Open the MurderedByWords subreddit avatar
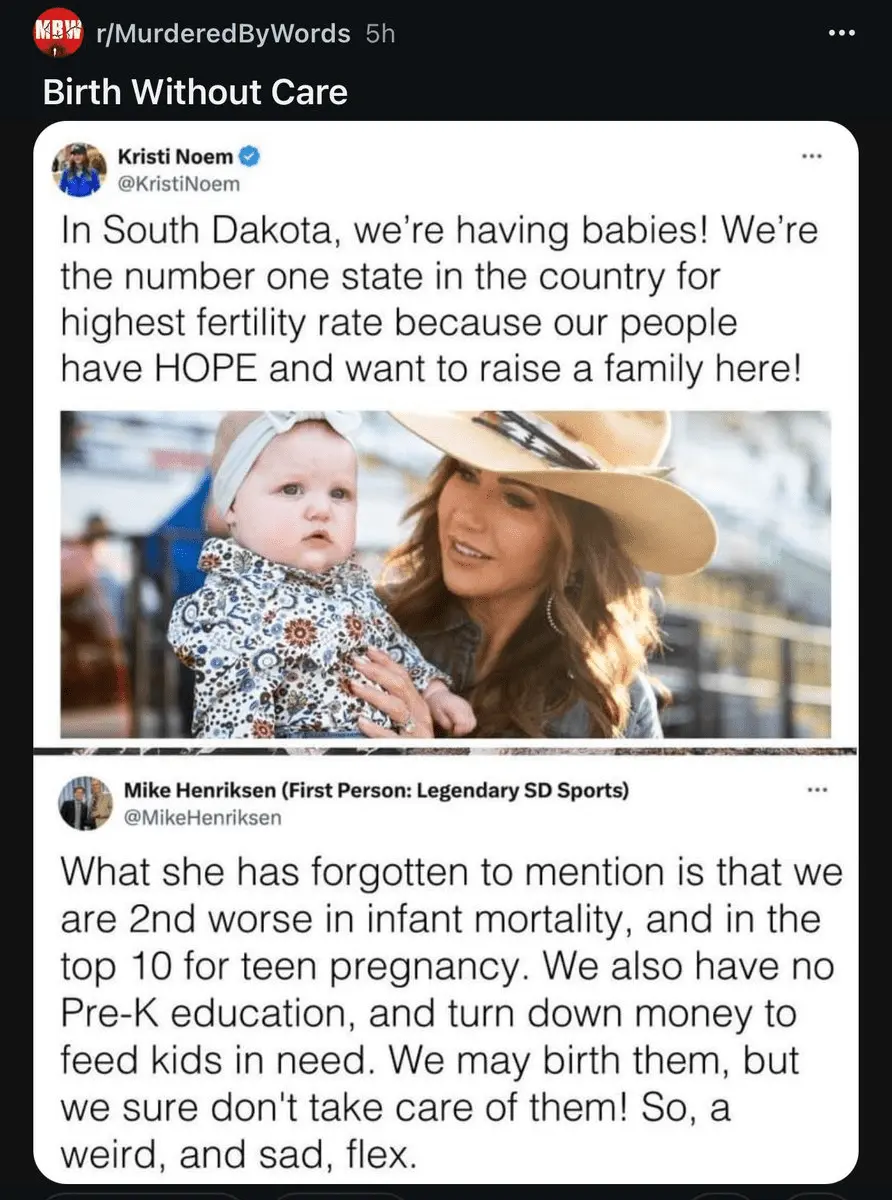 tap(58, 34)
